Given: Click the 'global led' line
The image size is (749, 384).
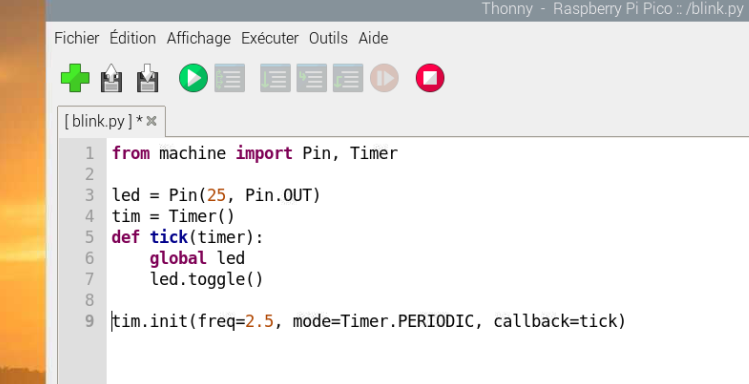Looking at the screenshot, I should click(x=197, y=258).
